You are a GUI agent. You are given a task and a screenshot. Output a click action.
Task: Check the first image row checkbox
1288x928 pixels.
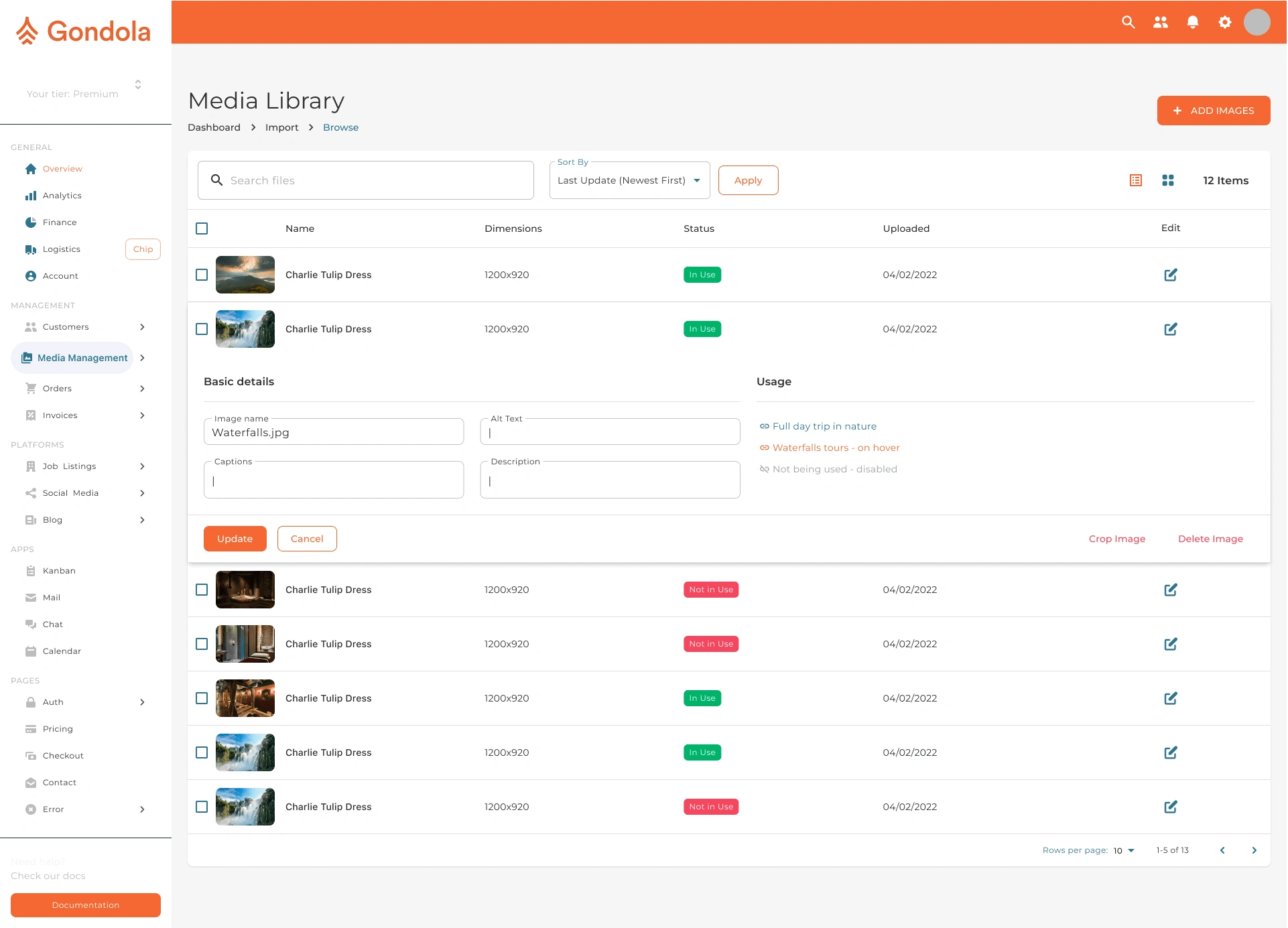tap(202, 275)
